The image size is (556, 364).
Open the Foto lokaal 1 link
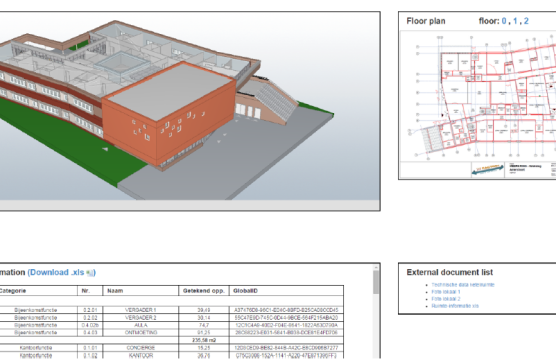[446, 292]
